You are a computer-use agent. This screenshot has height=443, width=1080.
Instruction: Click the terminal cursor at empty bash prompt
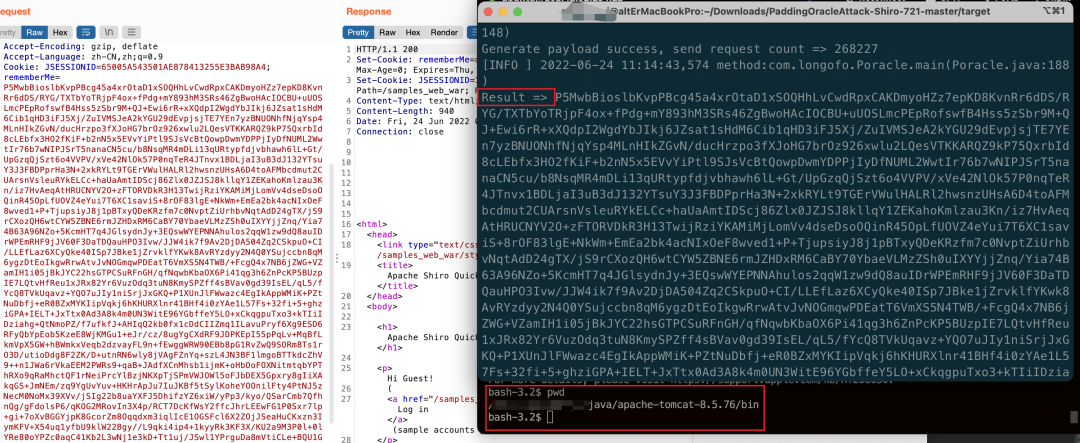pos(550,417)
